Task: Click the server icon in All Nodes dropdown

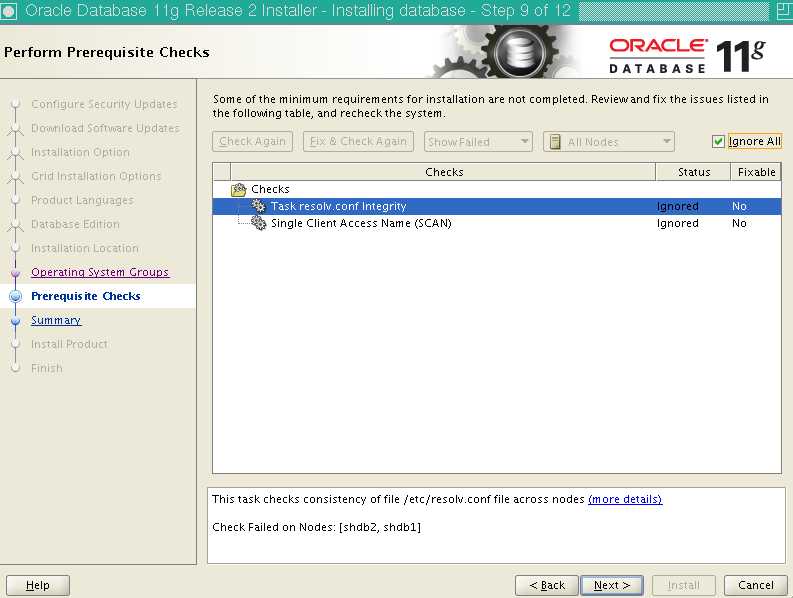Action: [555, 142]
